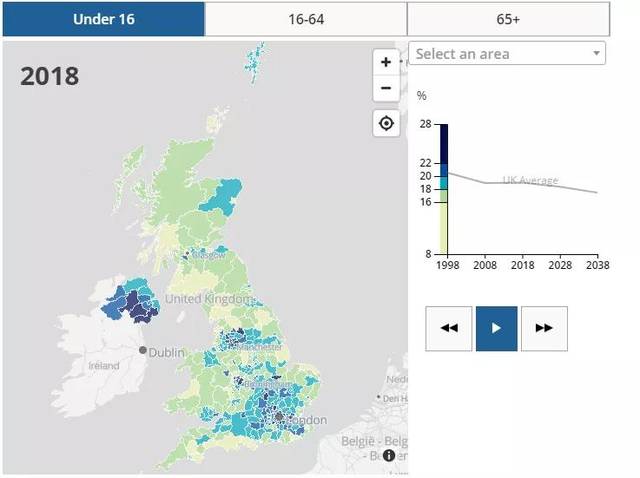This screenshot has width=640, height=478.
Task: Click the Dublin city marker dot
Action: [x=143, y=350]
